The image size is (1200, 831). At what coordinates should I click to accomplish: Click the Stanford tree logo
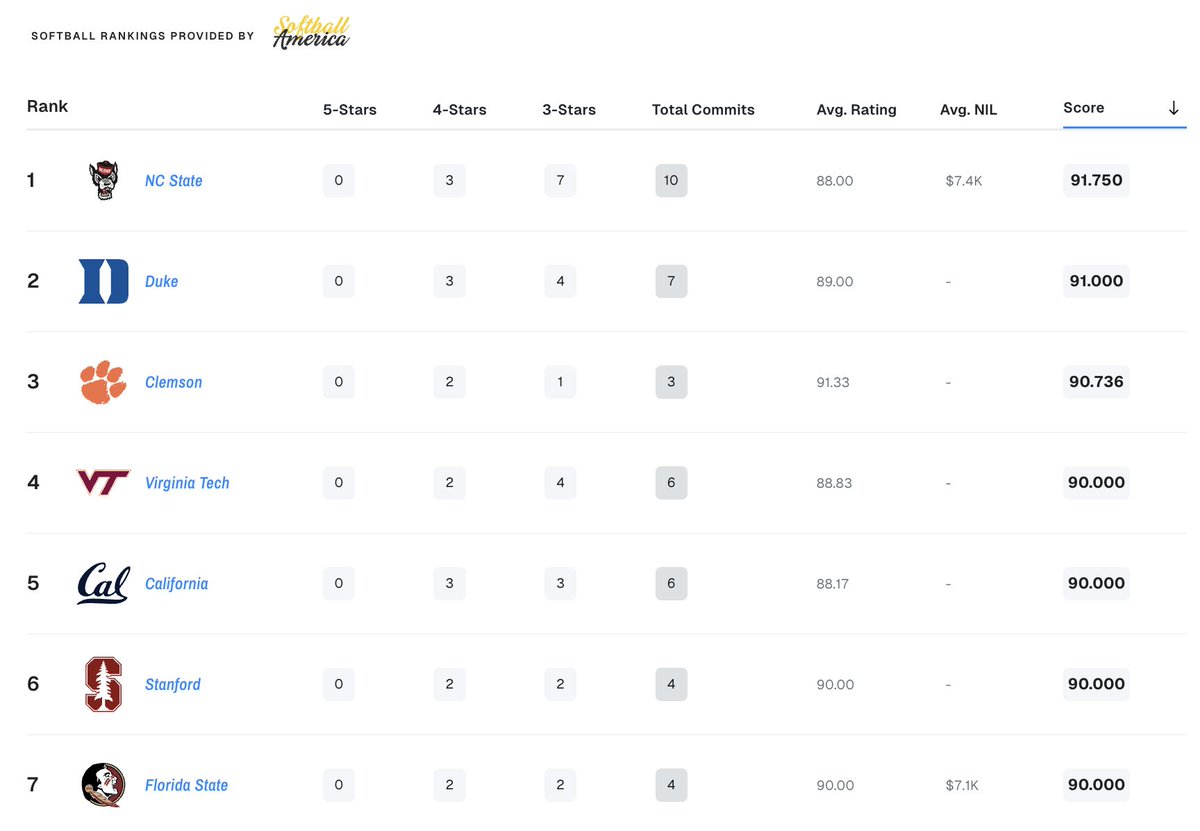(x=103, y=684)
